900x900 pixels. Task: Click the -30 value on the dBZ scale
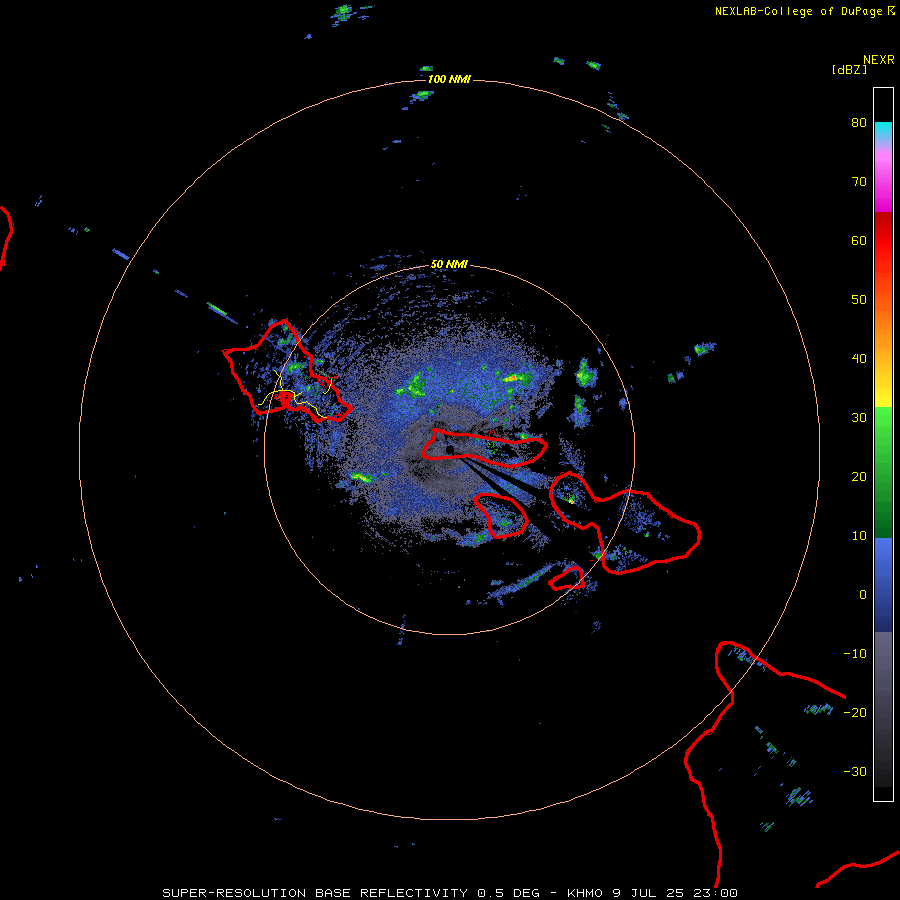[855, 772]
